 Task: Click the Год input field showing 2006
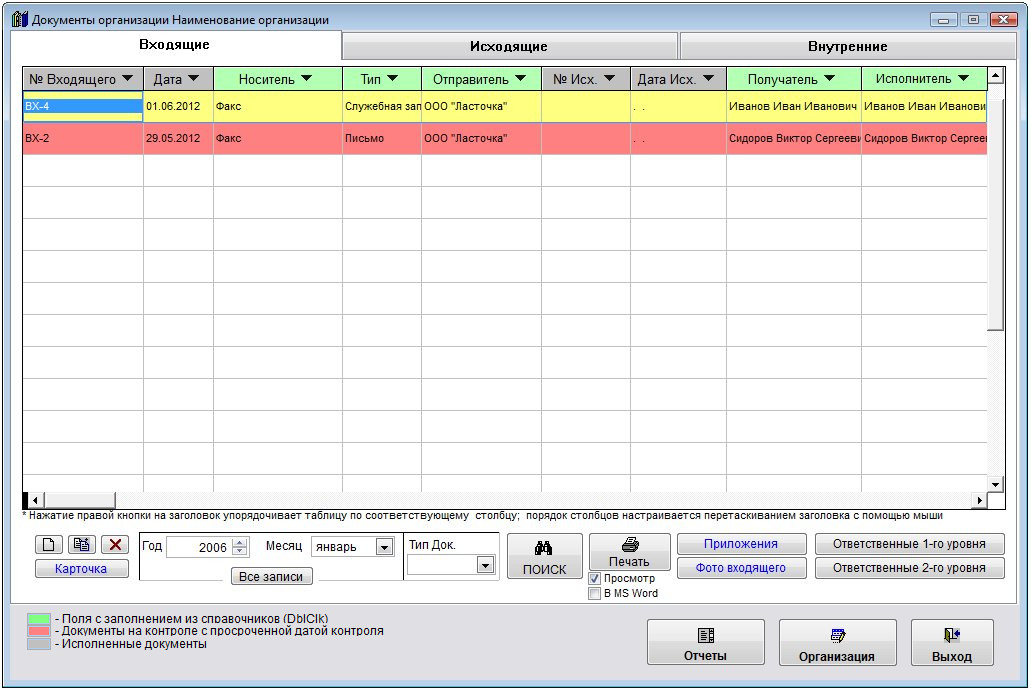pos(200,547)
